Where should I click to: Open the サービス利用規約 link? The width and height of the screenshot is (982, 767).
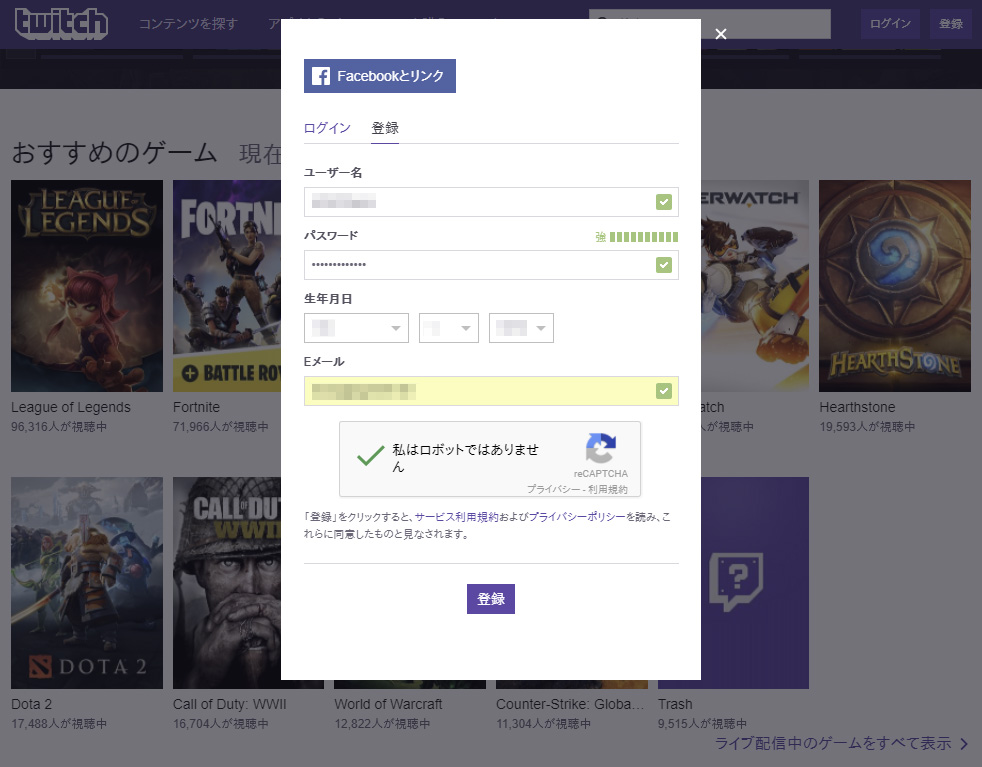coord(457,517)
